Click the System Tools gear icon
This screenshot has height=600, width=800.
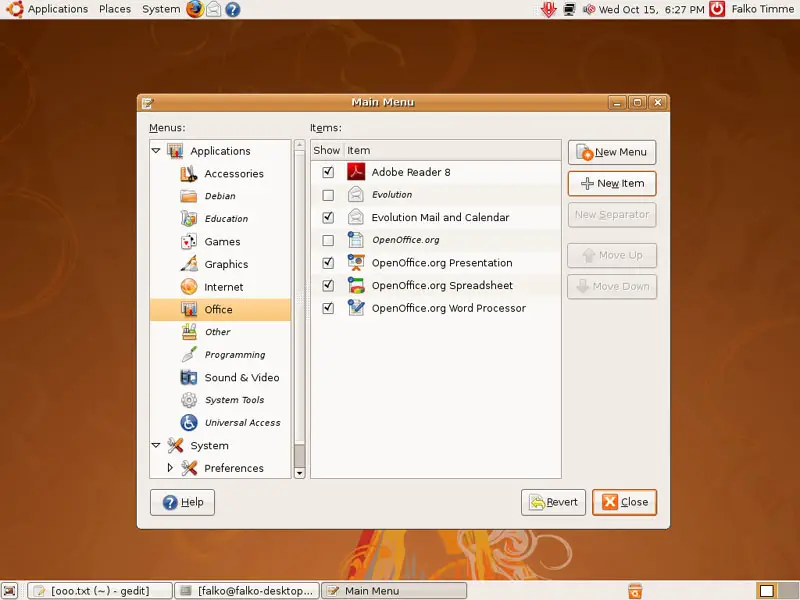click(189, 399)
